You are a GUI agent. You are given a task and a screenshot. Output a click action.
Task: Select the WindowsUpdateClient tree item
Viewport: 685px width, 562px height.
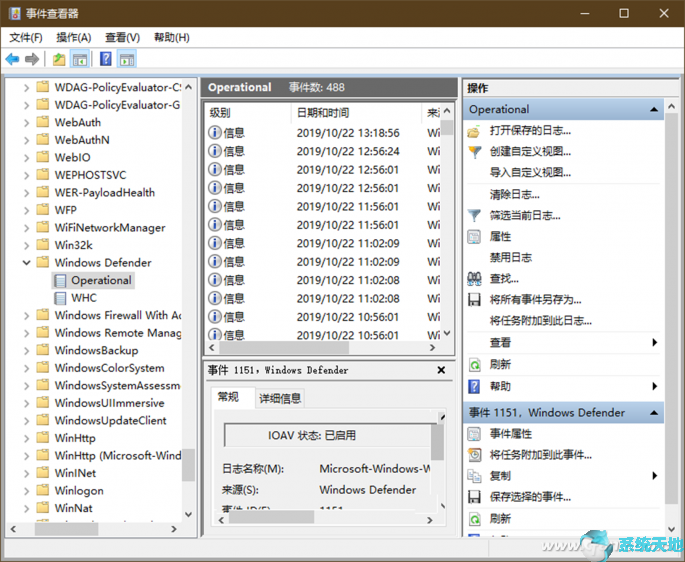110,420
